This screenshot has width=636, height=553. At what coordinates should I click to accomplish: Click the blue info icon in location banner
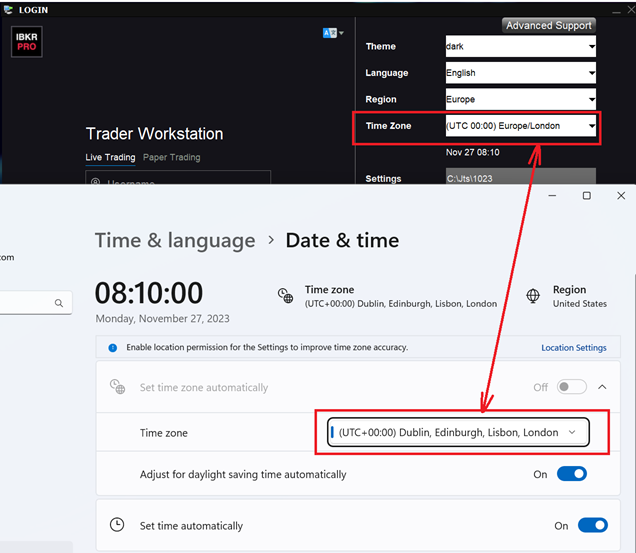113,348
